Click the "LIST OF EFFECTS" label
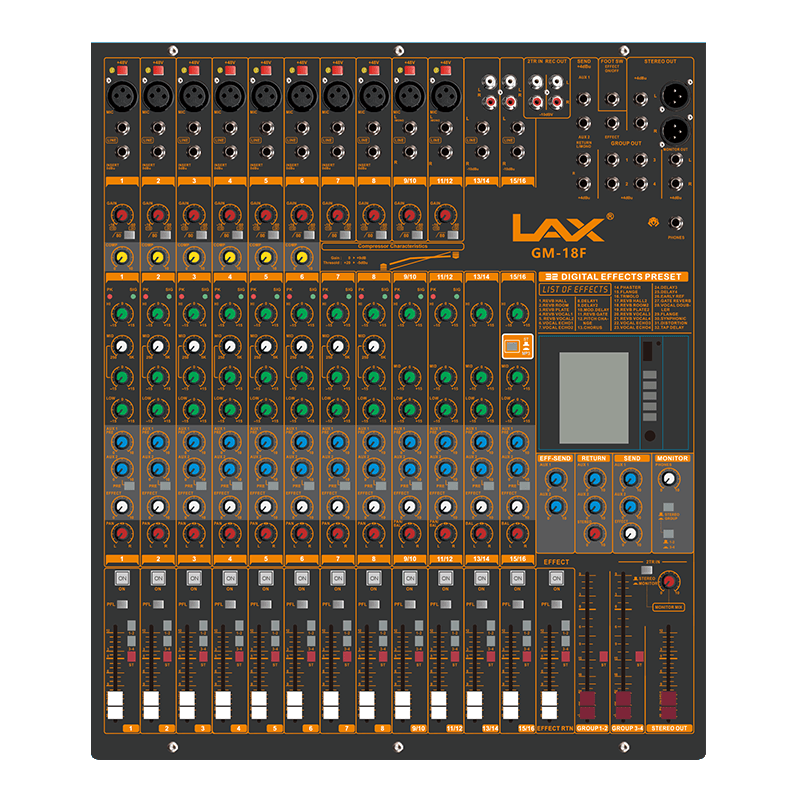Screen dimensions: 800x800 575,289
